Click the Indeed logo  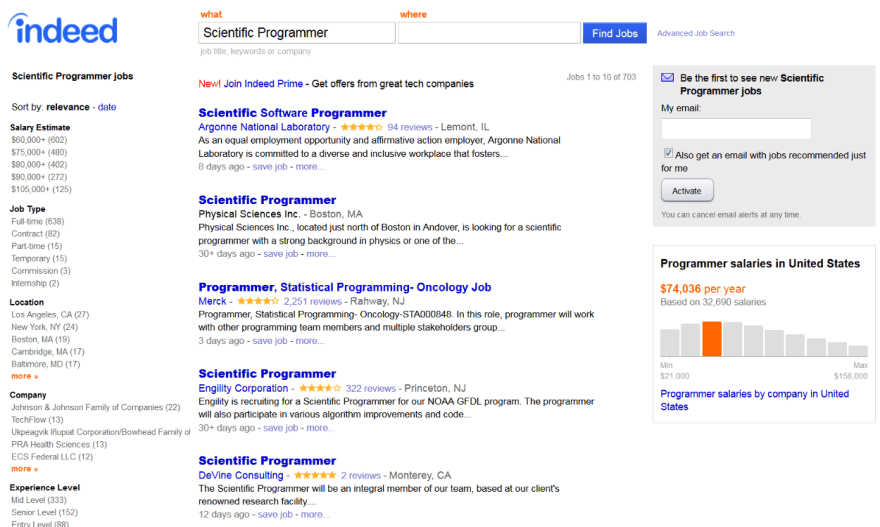point(63,29)
